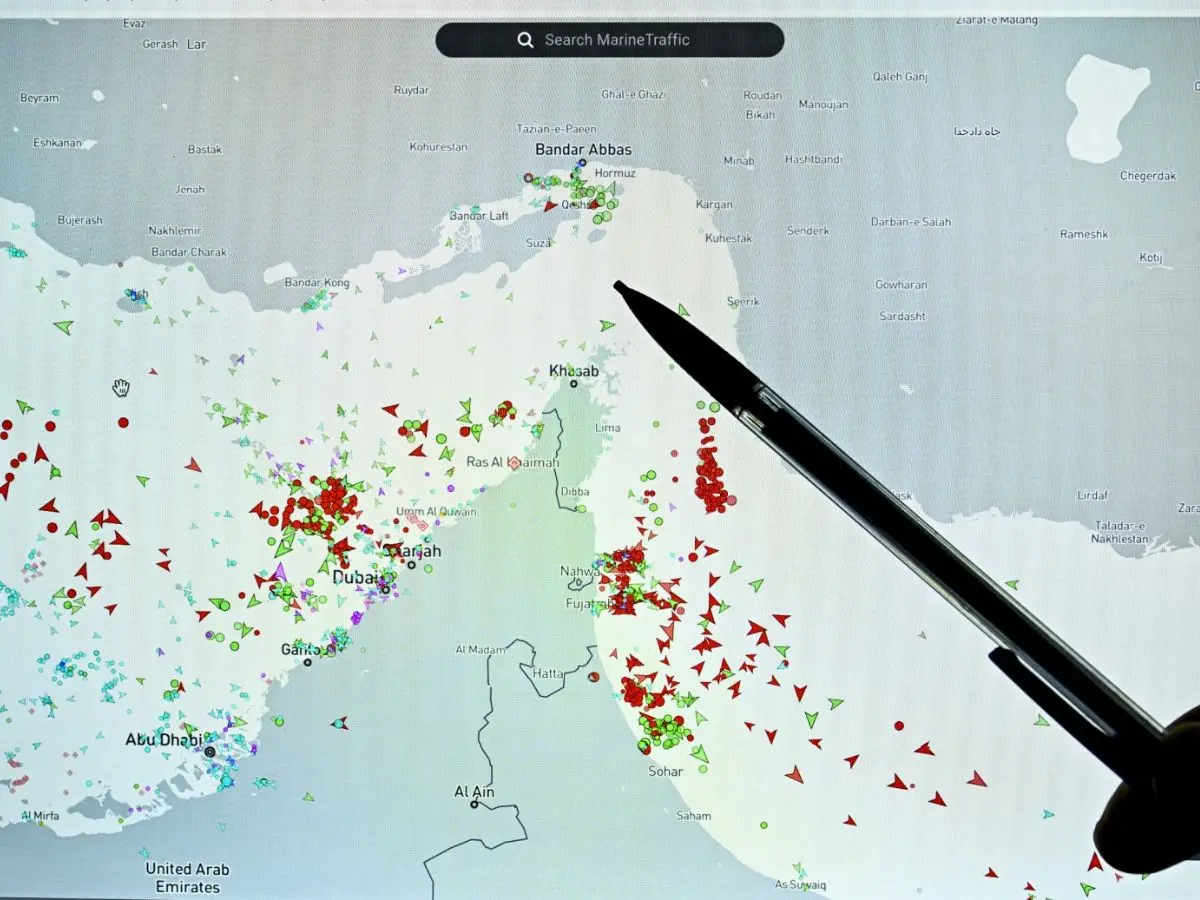Click the lone red circle vessel beside hand cursor
Image resolution: width=1200 pixels, height=900 pixels.
[124, 422]
